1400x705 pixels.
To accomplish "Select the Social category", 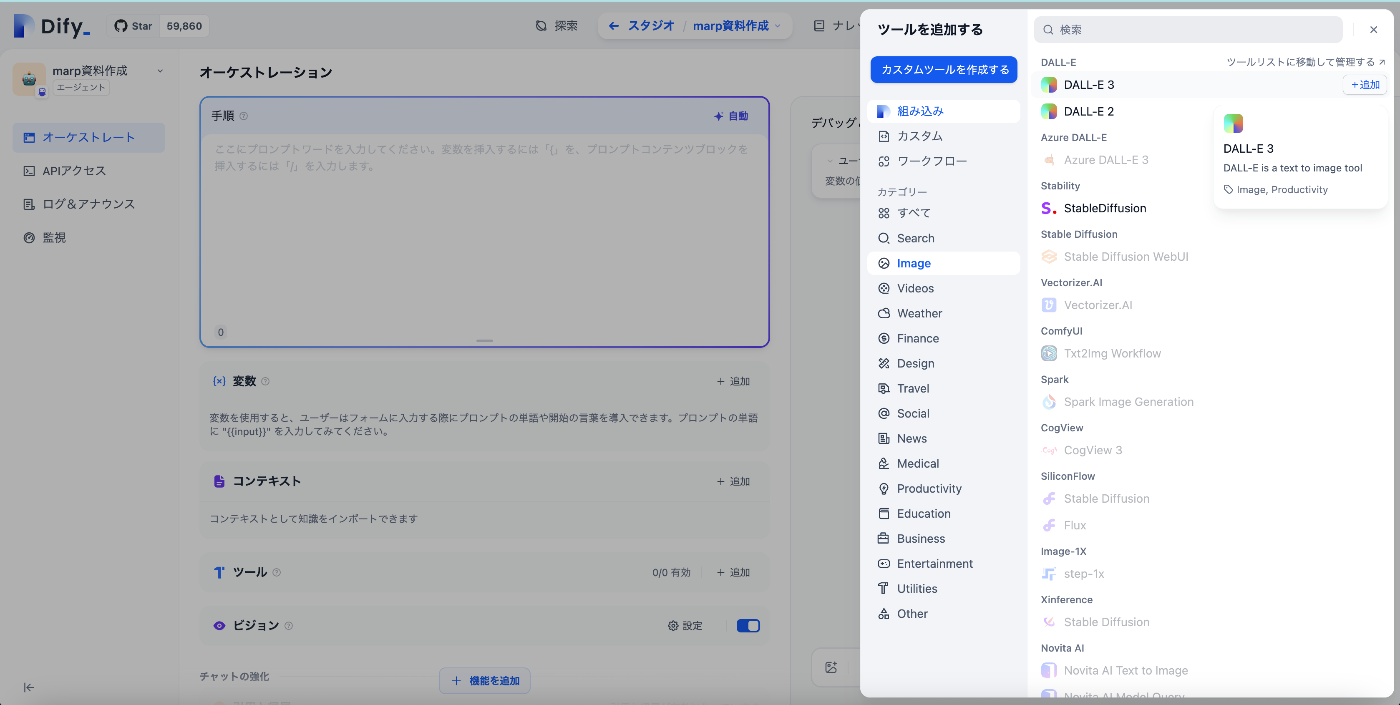I will pyautogui.click(x=943, y=413).
